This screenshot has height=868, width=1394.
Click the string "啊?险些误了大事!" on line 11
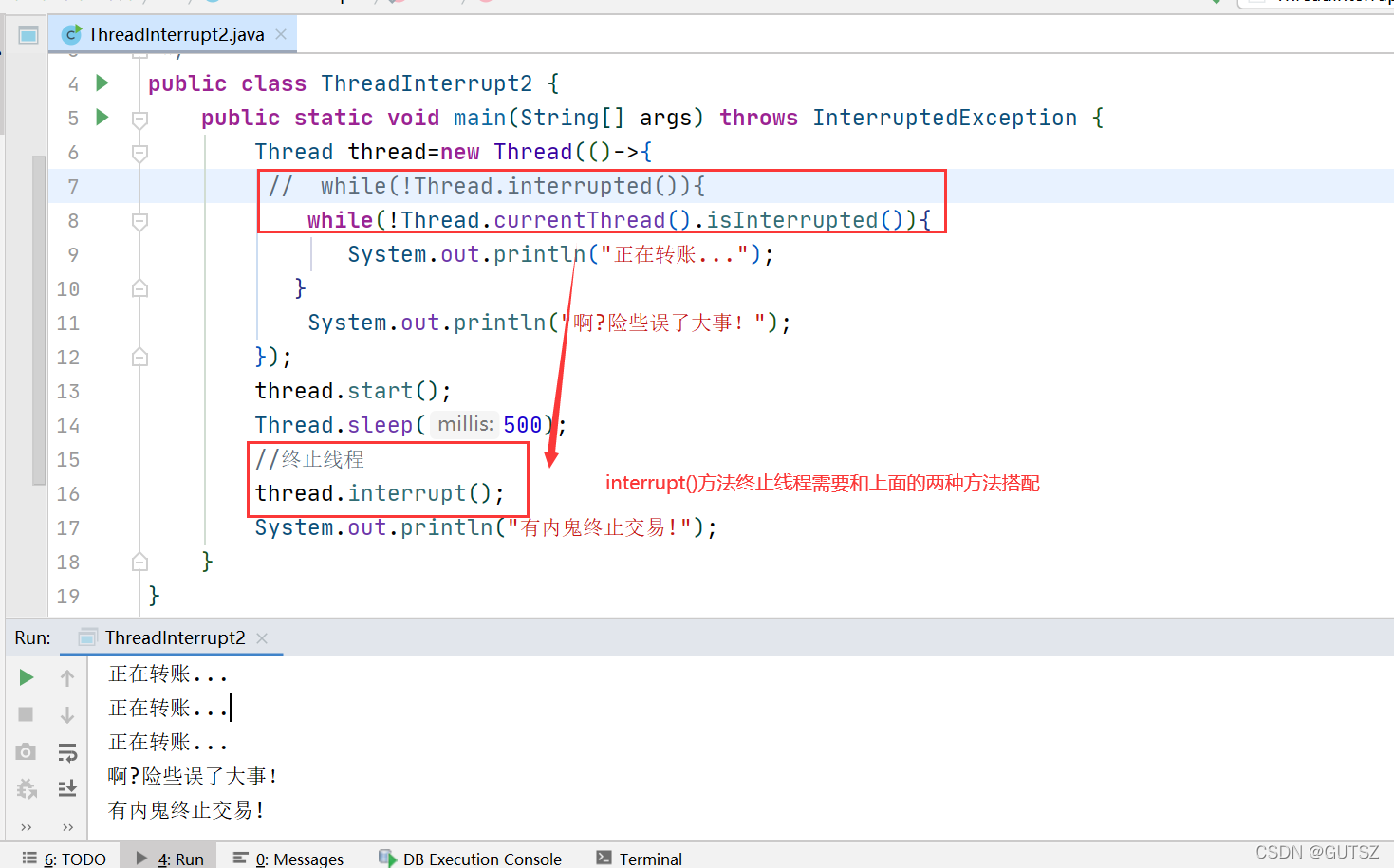pyautogui.click(x=663, y=323)
